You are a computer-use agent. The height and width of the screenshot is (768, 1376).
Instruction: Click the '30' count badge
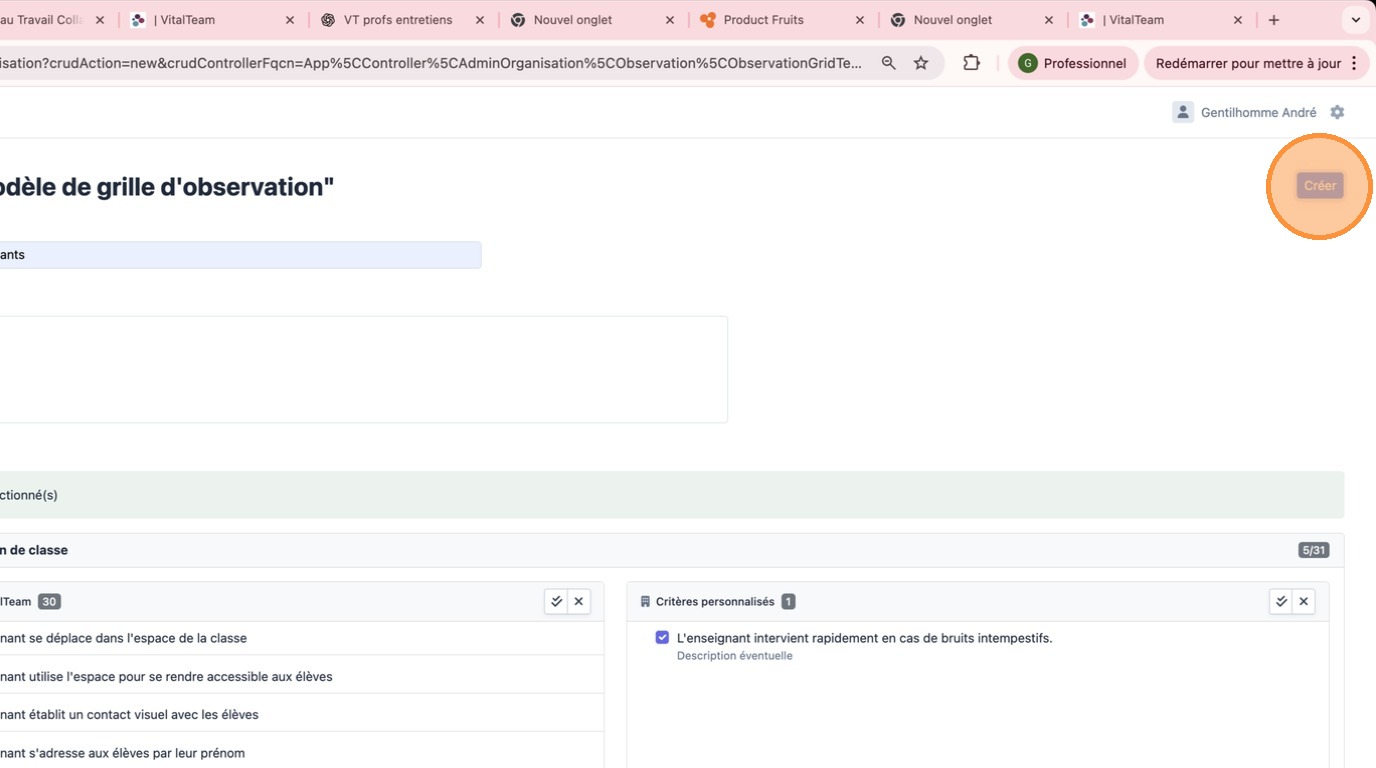(x=49, y=601)
